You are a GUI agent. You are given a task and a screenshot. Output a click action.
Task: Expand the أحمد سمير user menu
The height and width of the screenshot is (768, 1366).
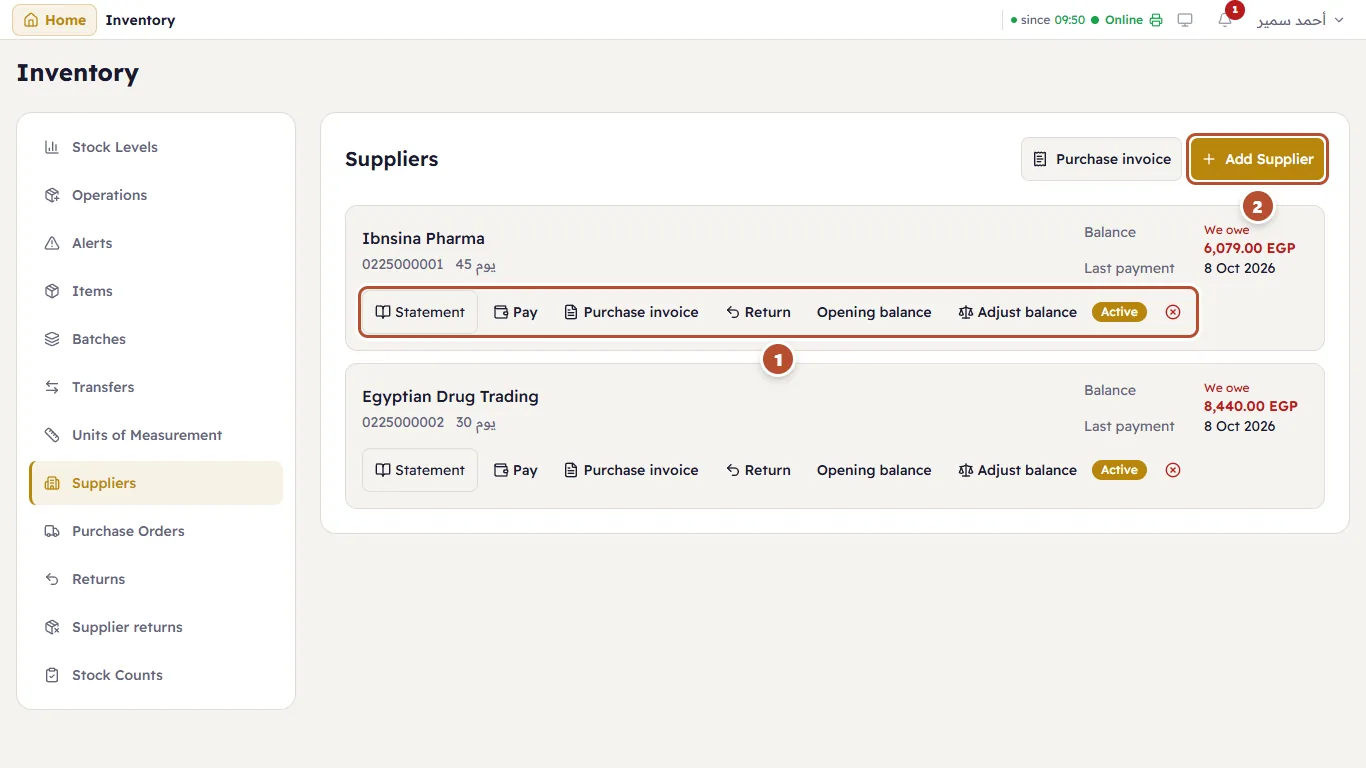1300,20
